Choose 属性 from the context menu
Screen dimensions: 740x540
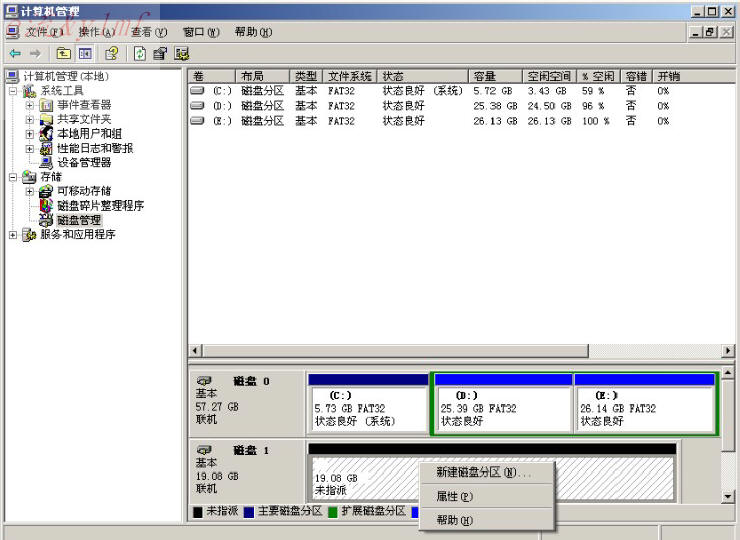click(x=454, y=496)
